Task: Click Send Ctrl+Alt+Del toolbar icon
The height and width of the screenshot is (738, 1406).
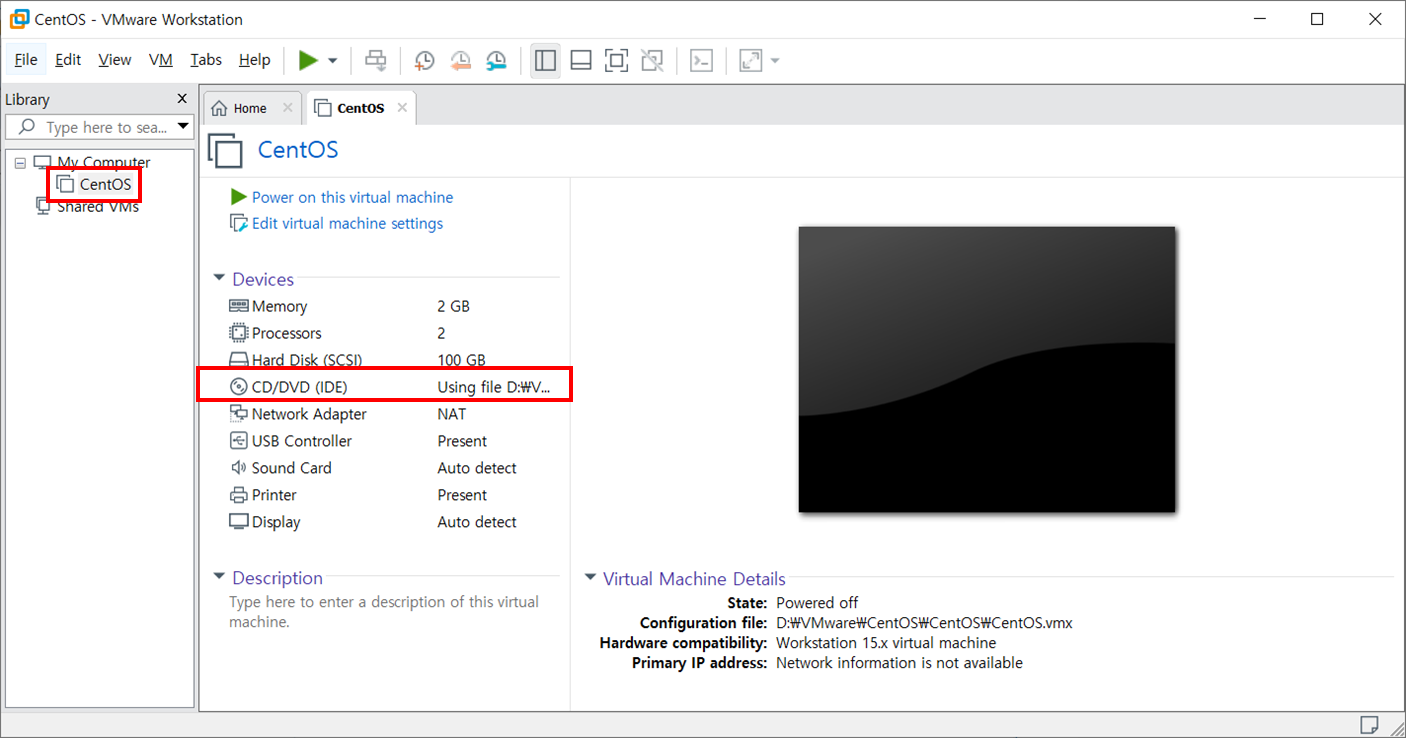Action: (376, 61)
